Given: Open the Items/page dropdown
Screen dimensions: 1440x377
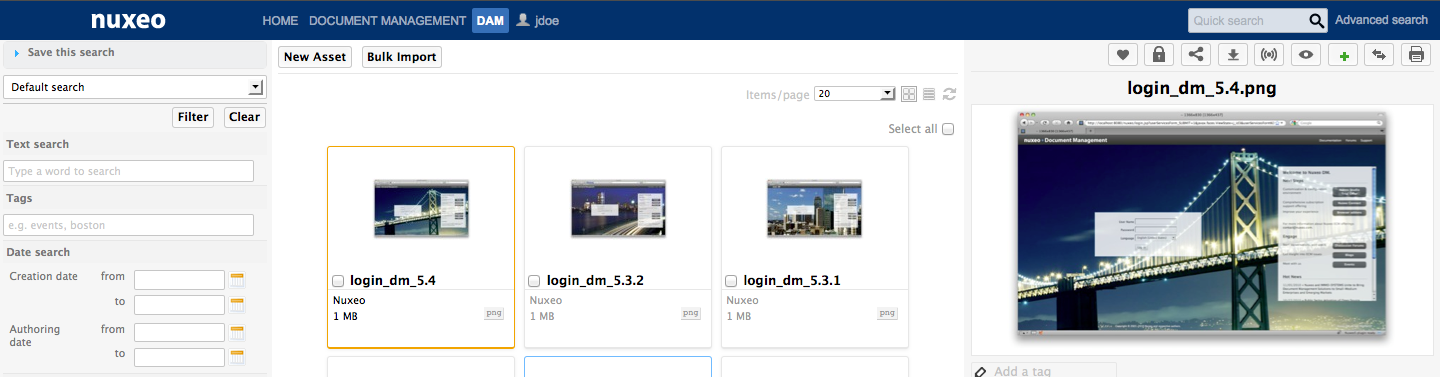Looking at the screenshot, I should (x=855, y=94).
